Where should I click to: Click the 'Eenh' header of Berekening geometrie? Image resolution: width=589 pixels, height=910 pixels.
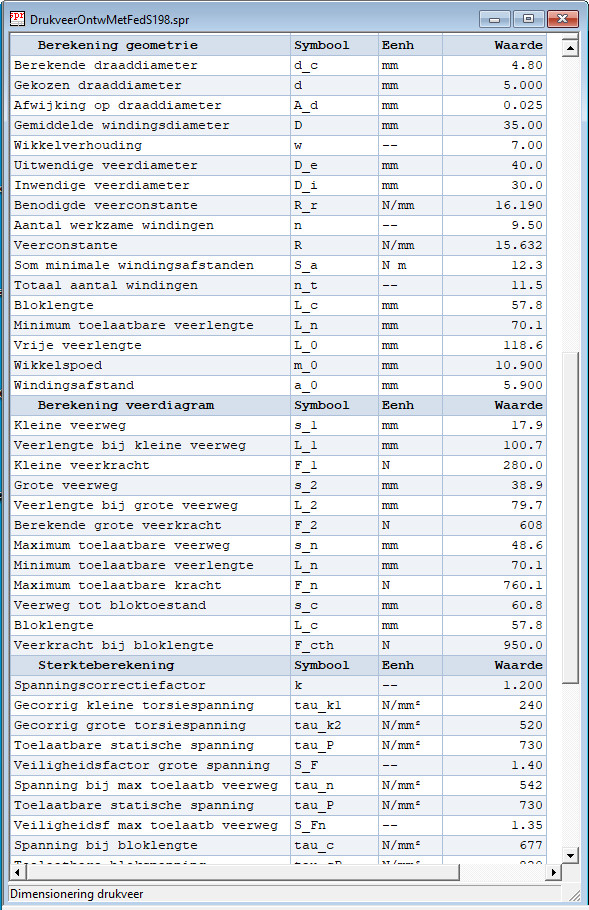(x=398, y=45)
